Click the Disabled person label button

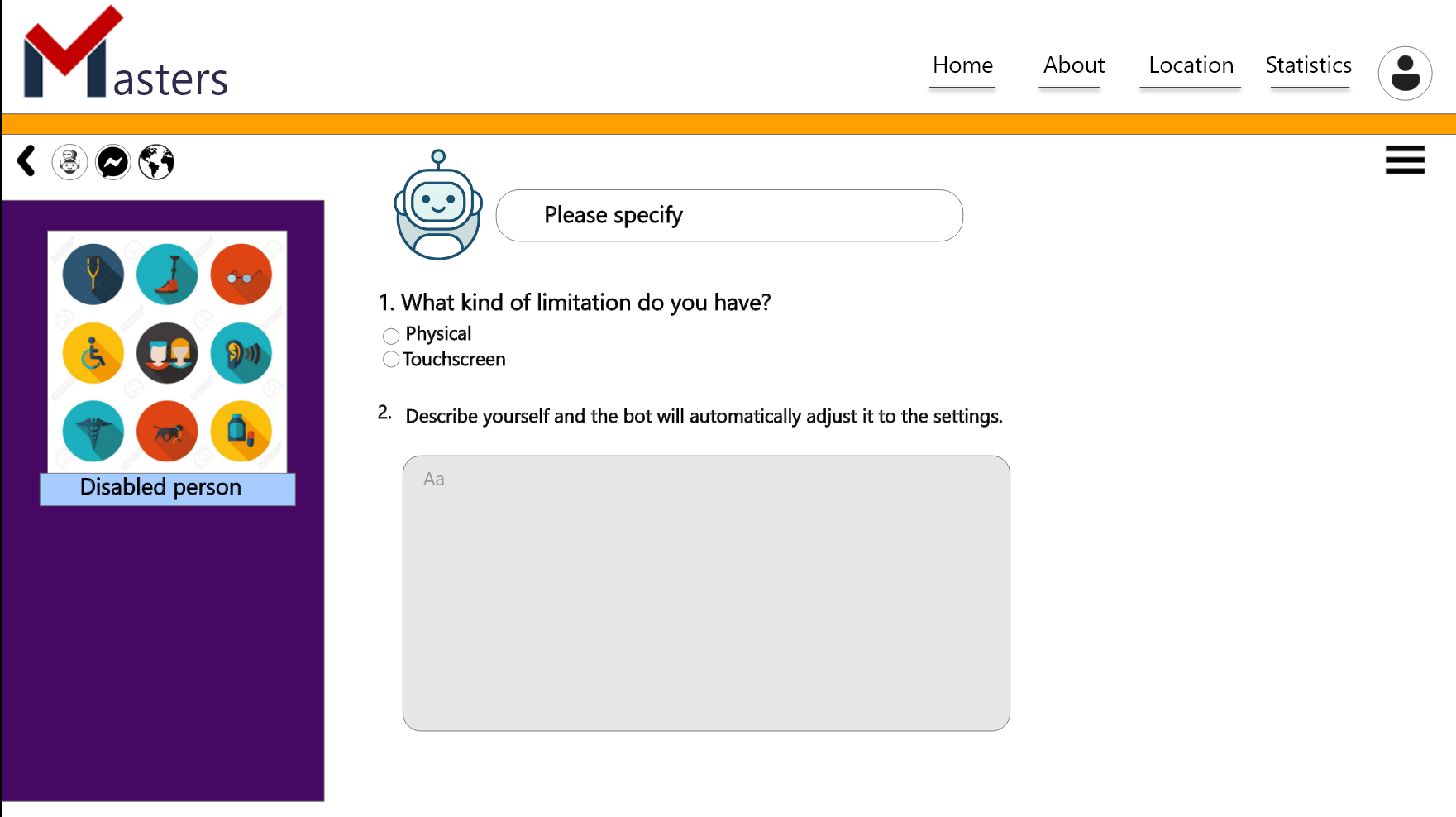pos(167,488)
